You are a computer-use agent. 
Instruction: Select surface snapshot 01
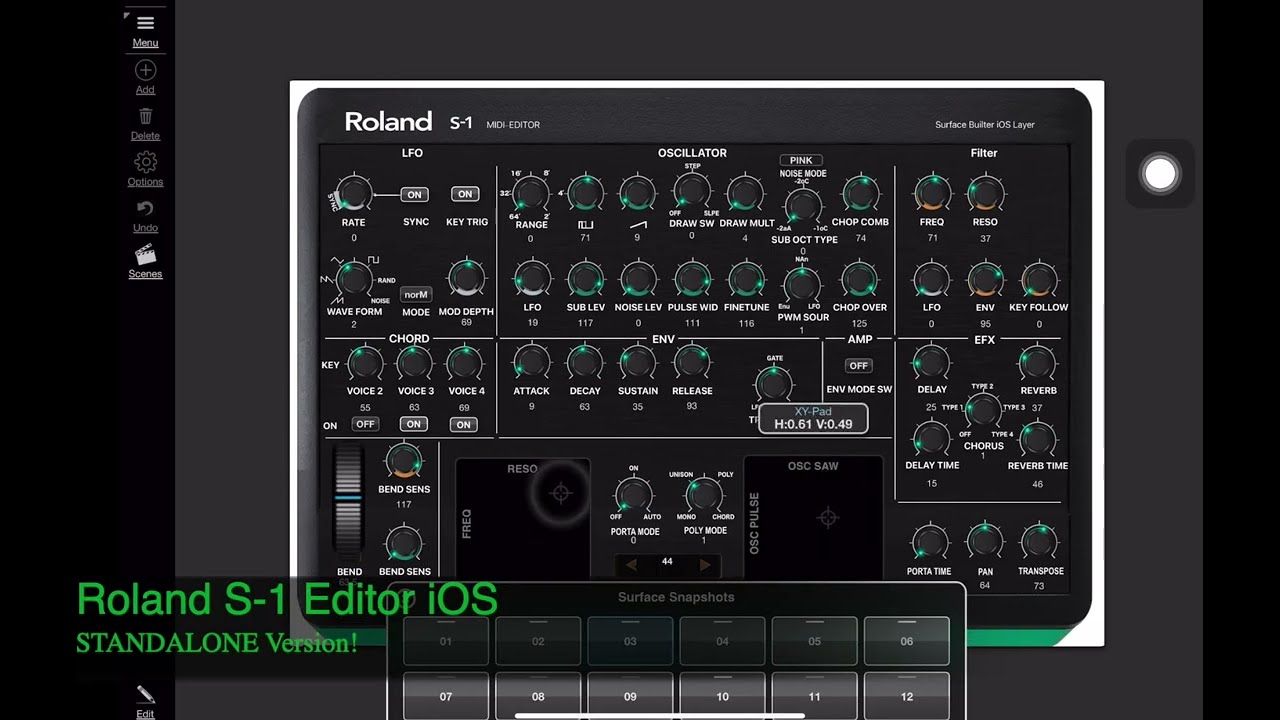[446, 641]
